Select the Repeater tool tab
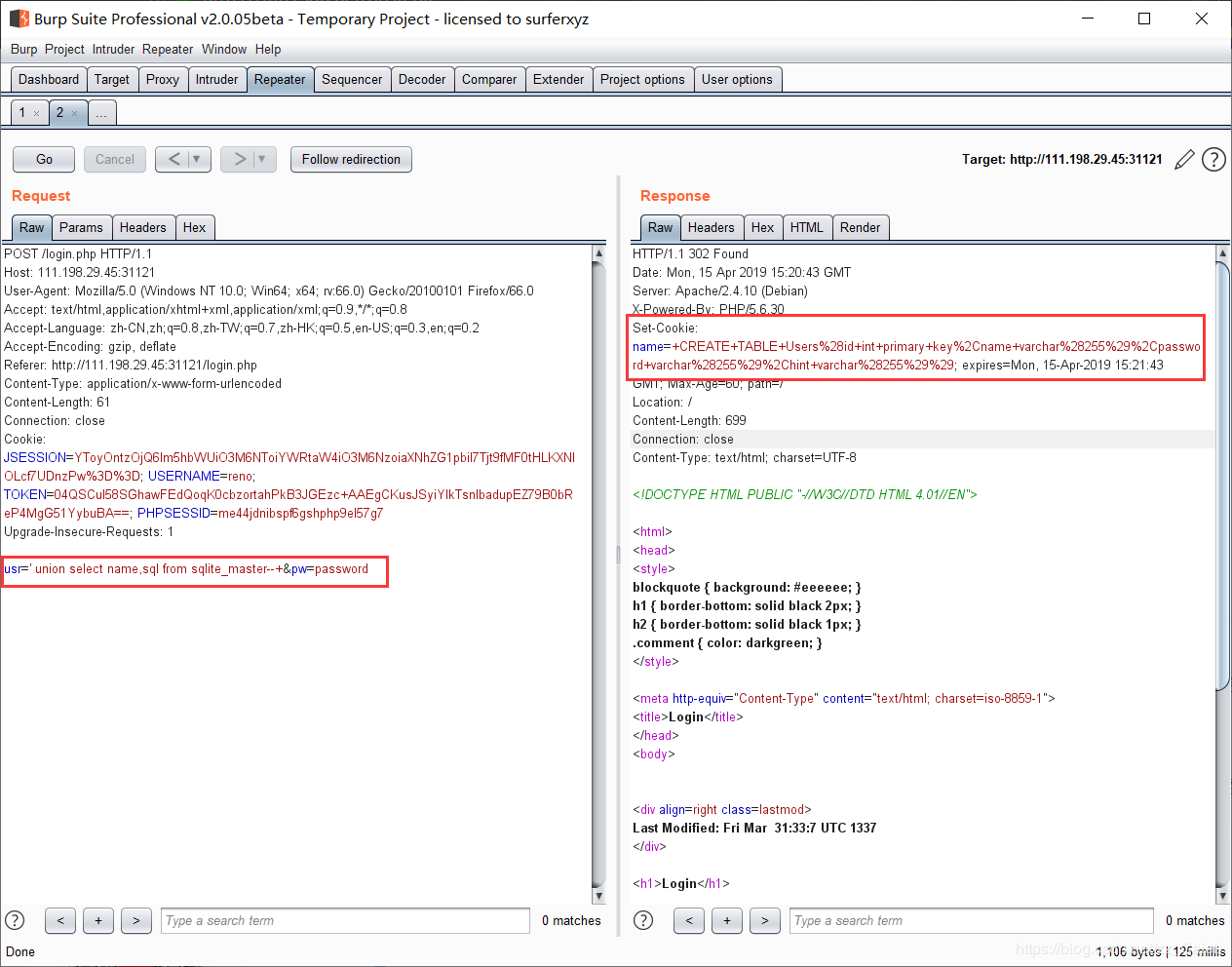1232x967 pixels. (280, 79)
